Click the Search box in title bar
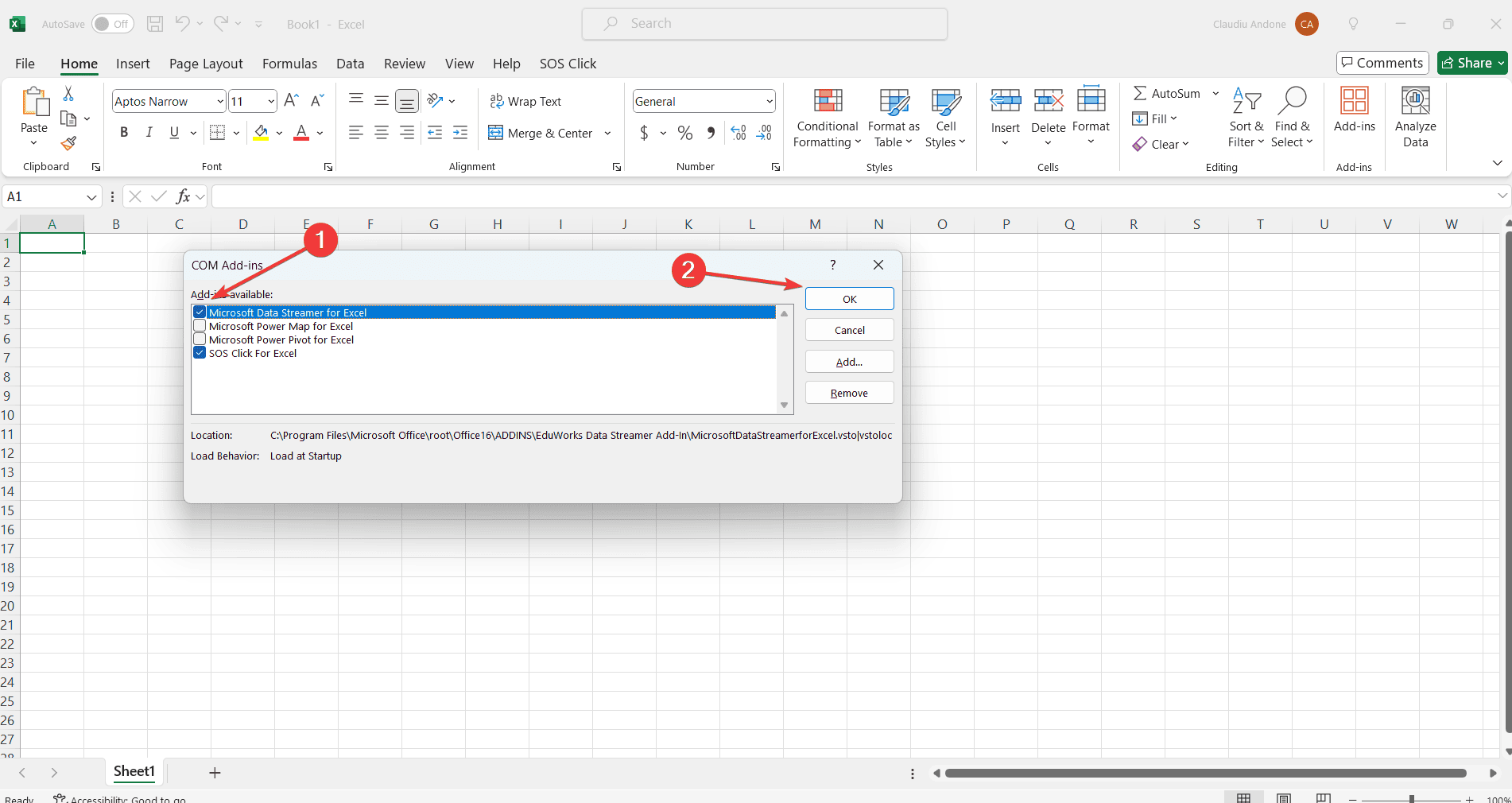 pos(765,24)
